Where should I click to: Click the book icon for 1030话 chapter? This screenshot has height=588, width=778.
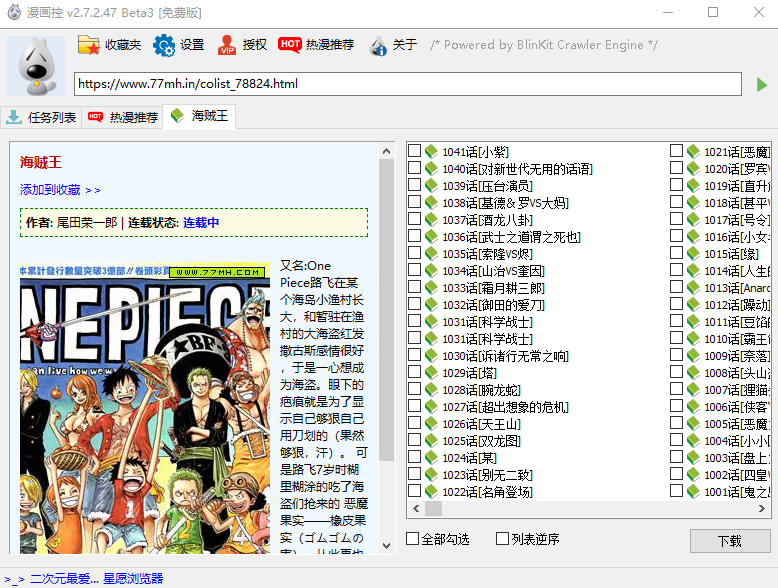pyautogui.click(x=431, y=355)
